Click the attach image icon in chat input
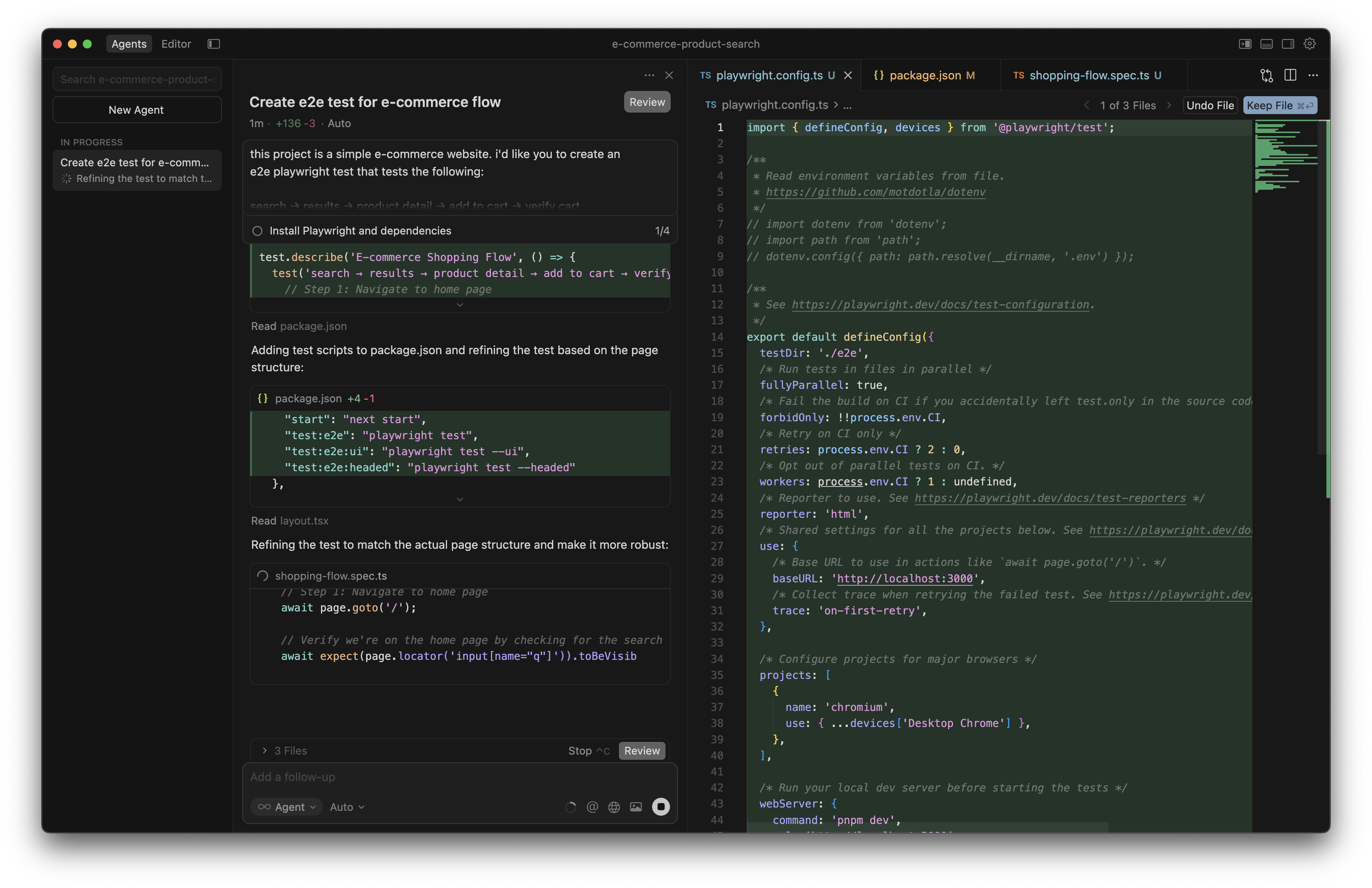 (636, 807)
